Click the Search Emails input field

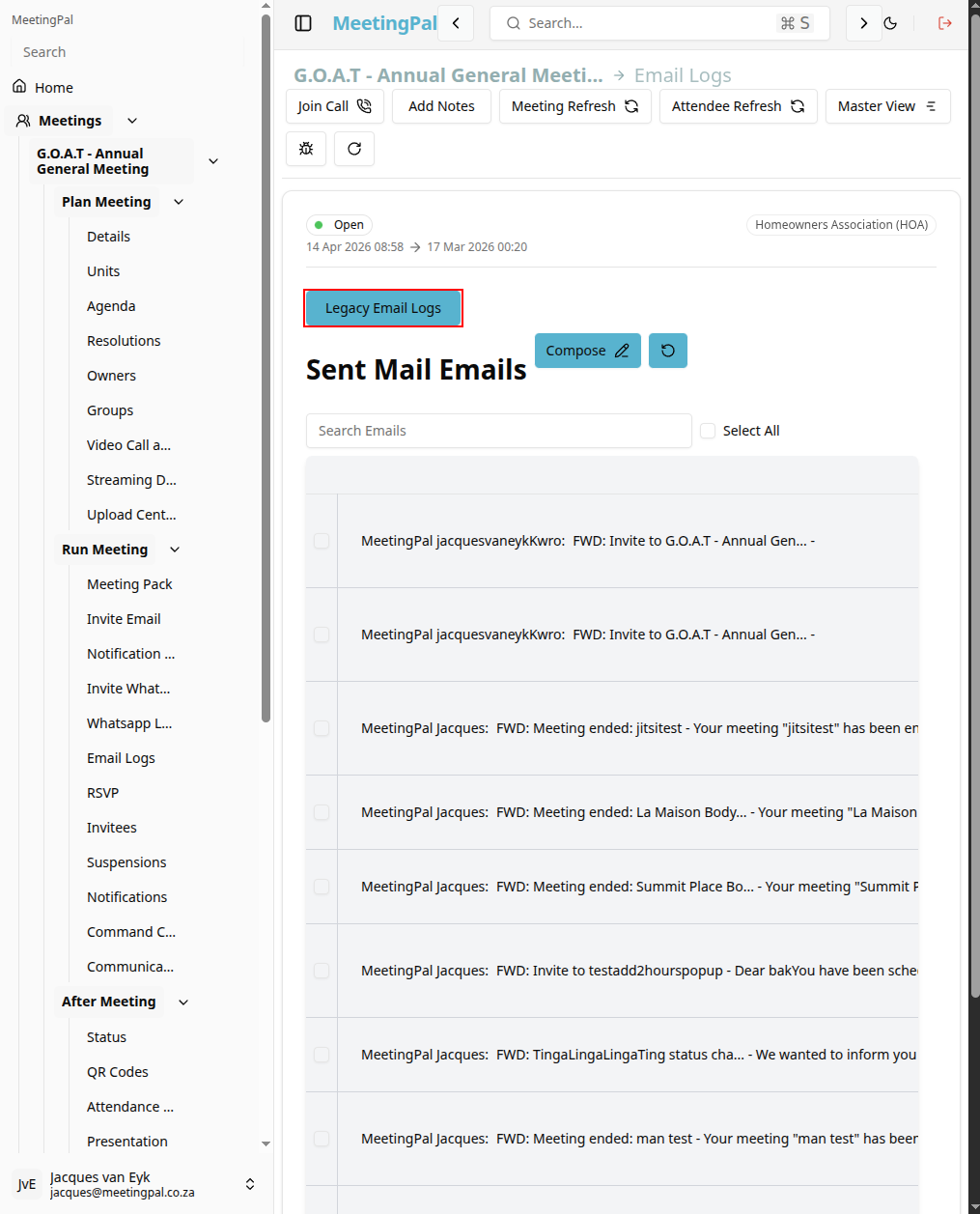tap(499, 431)
